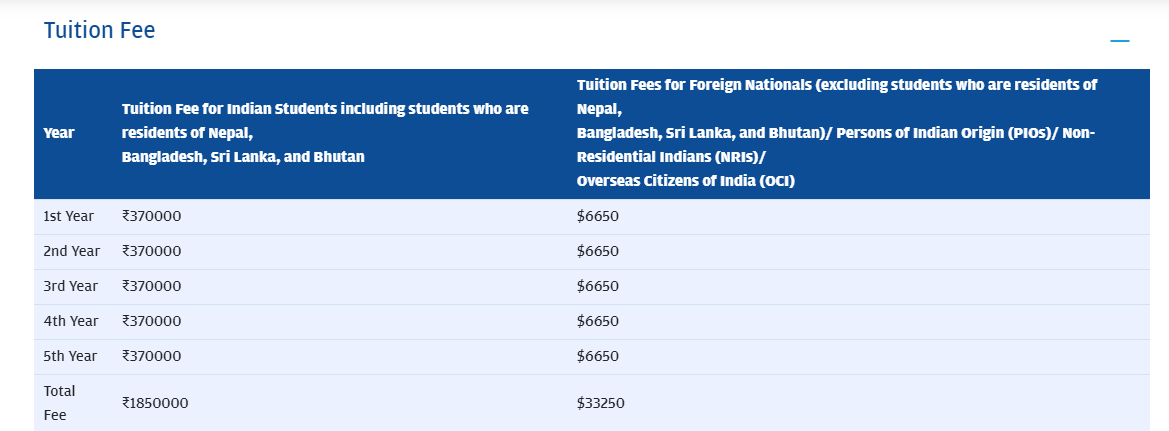Click the 3rd Year ₹370000 cell
The height and width of the screenshot is (431, 1169).
pos(152,286)
